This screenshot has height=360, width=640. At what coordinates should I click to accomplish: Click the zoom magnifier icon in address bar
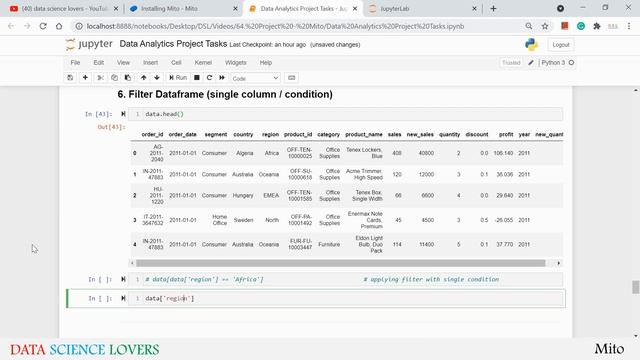tap(529, 26)
